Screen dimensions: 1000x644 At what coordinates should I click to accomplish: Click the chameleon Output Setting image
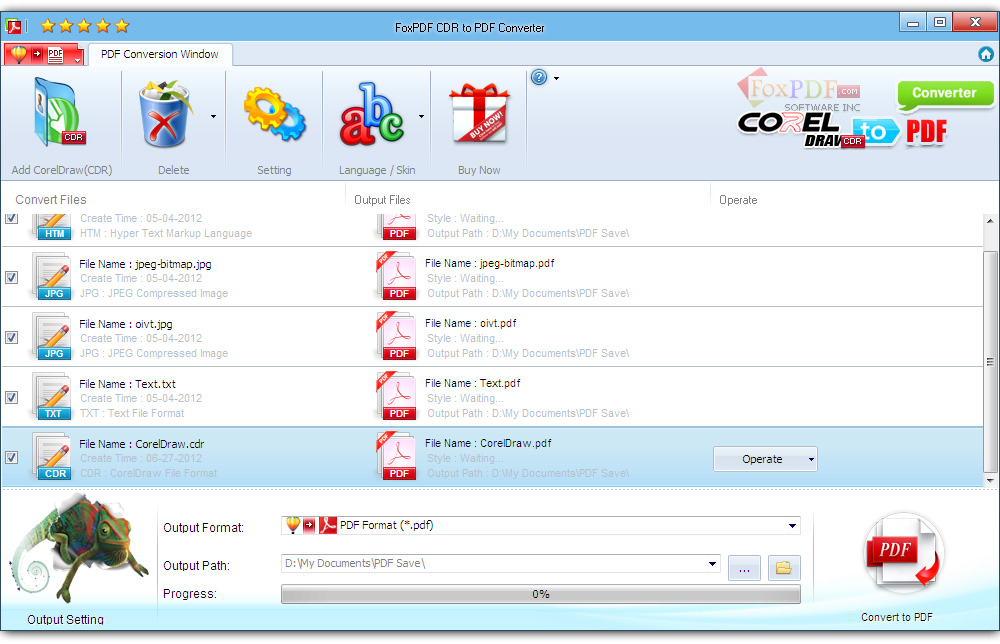point(78,550)
